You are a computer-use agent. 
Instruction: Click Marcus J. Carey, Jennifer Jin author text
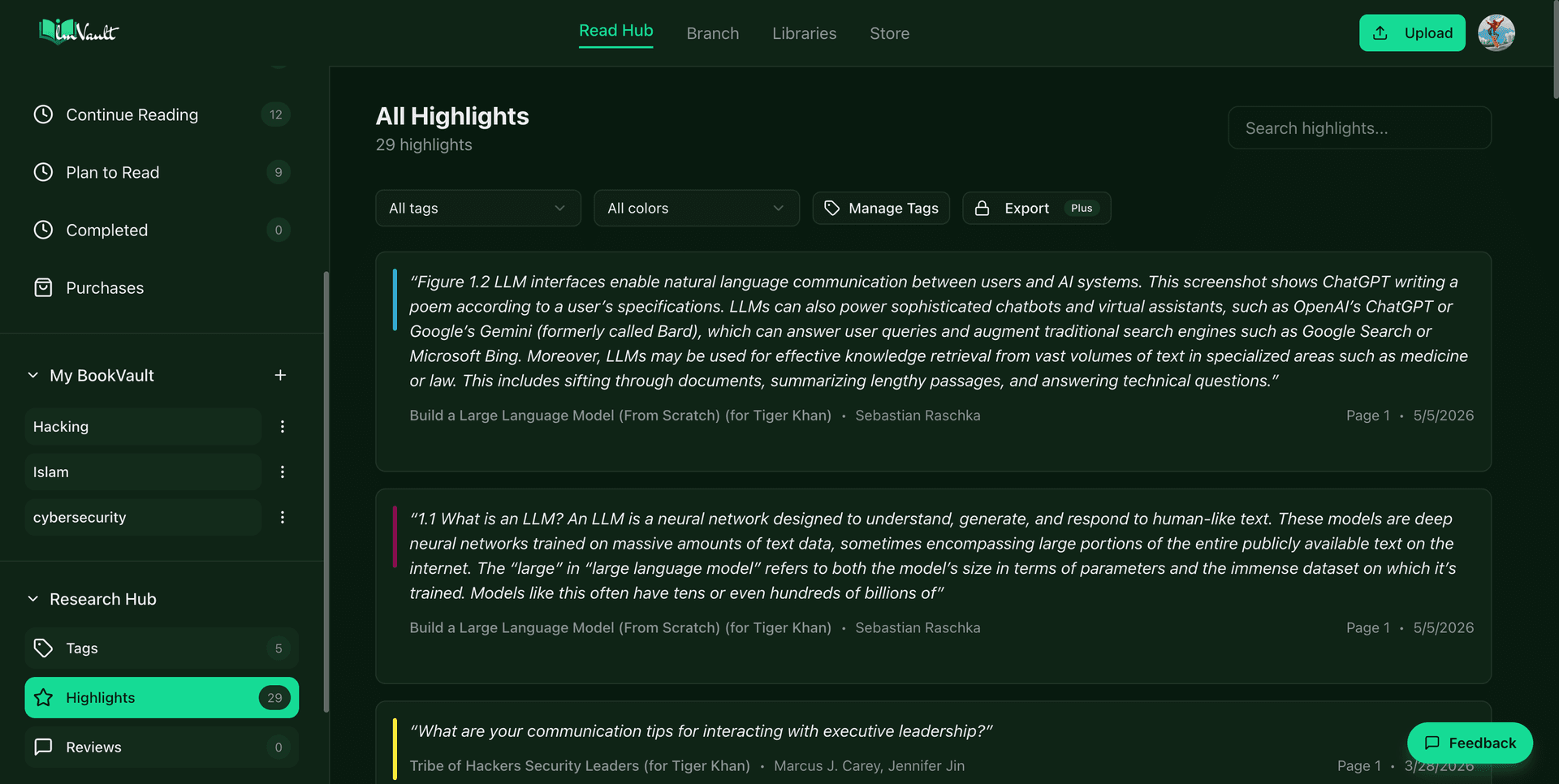(869, 765)
